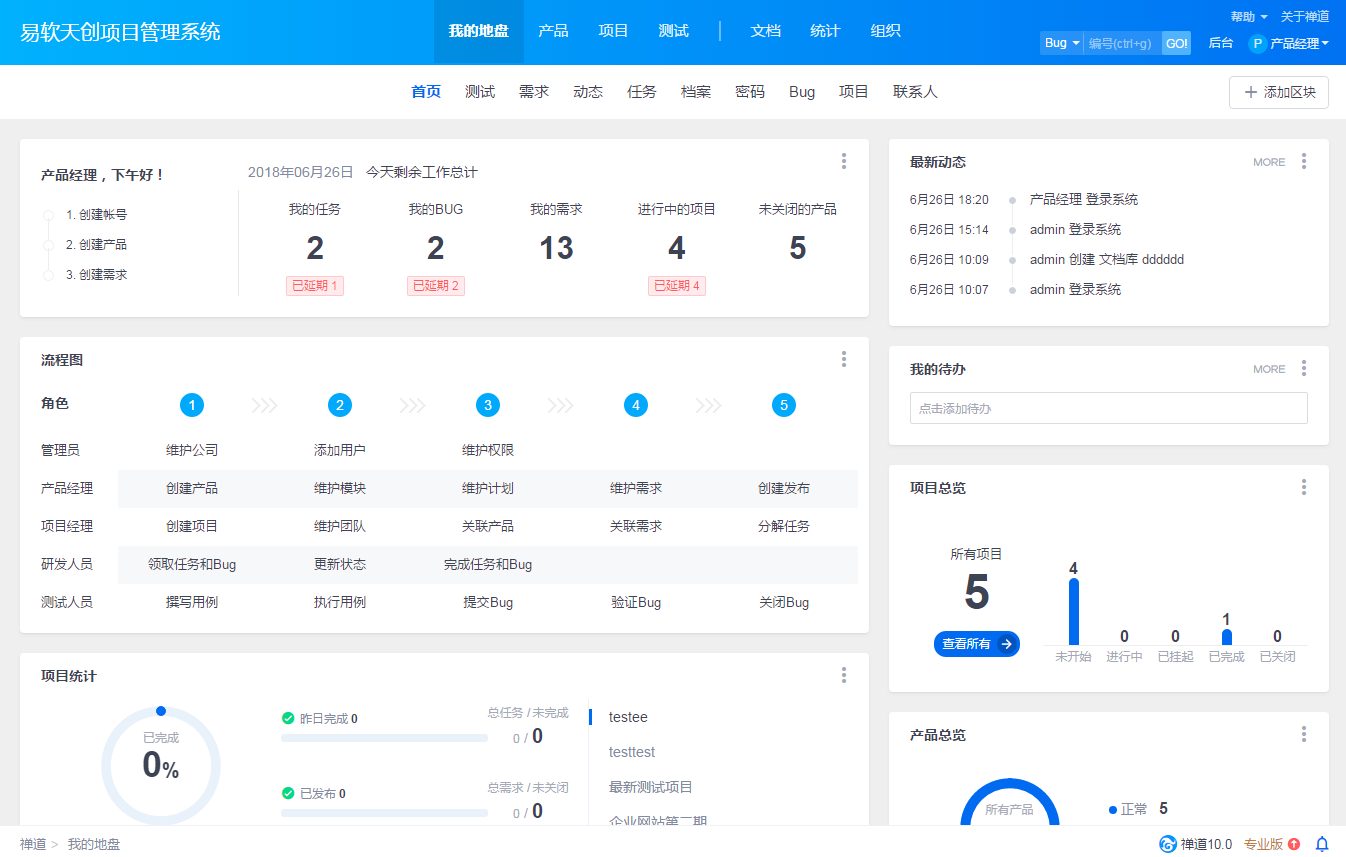
Task: Open the kebab menu on 产品总览 panel
Action: (1303, 734)
